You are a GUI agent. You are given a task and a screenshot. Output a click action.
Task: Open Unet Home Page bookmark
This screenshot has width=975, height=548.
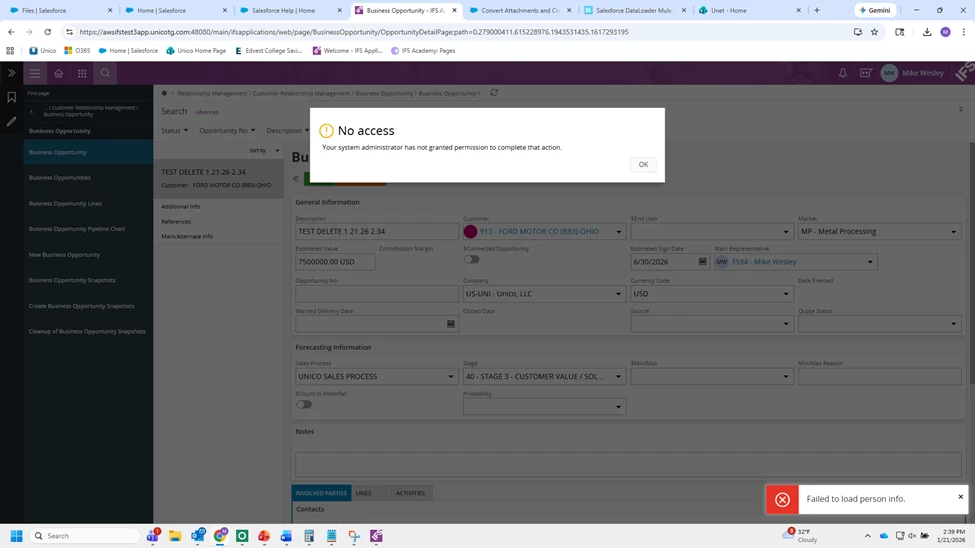pyautogui.click(x=195, y=51)
